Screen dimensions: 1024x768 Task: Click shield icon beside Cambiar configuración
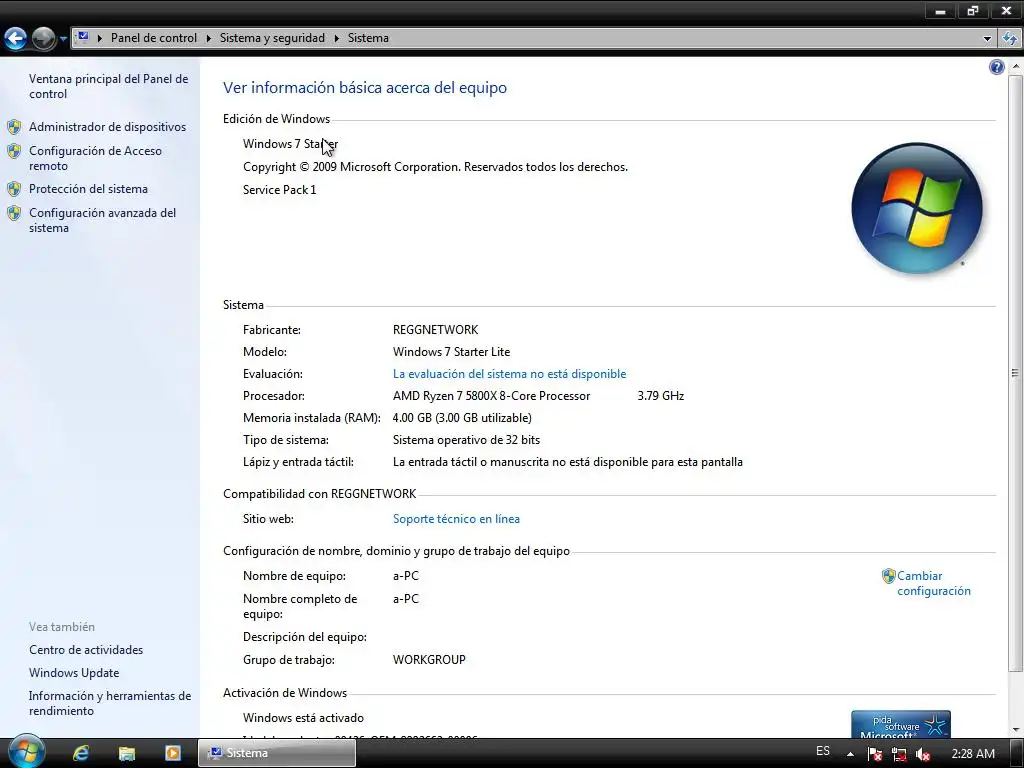(x=888, y=576)
